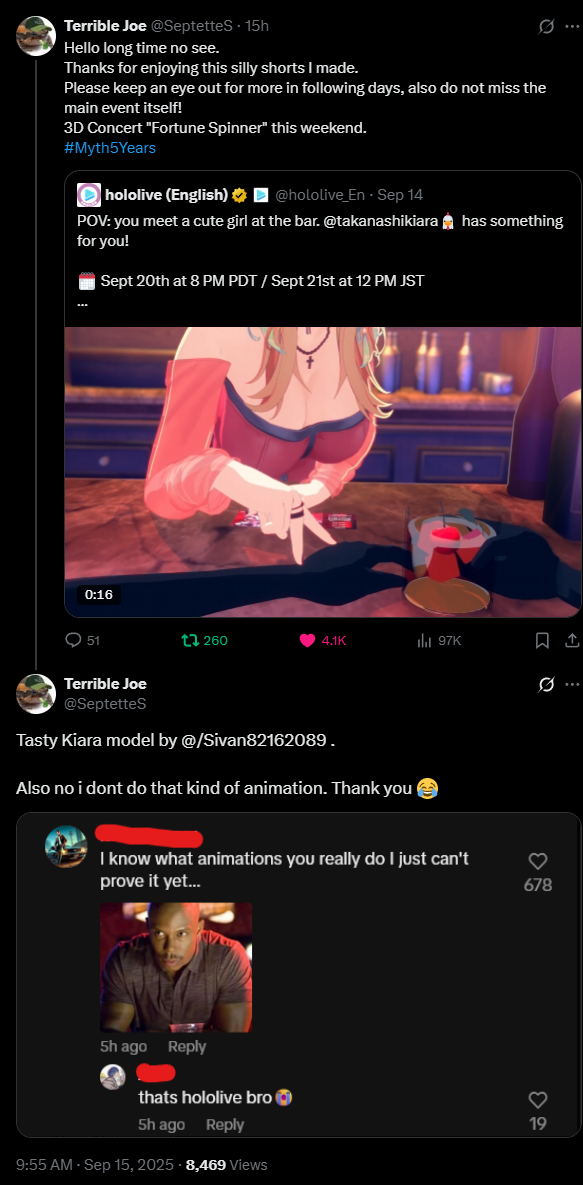583x1185 pixels.
Task: Open the hololive channel logo avatar
Action: (x=89, y=195)
